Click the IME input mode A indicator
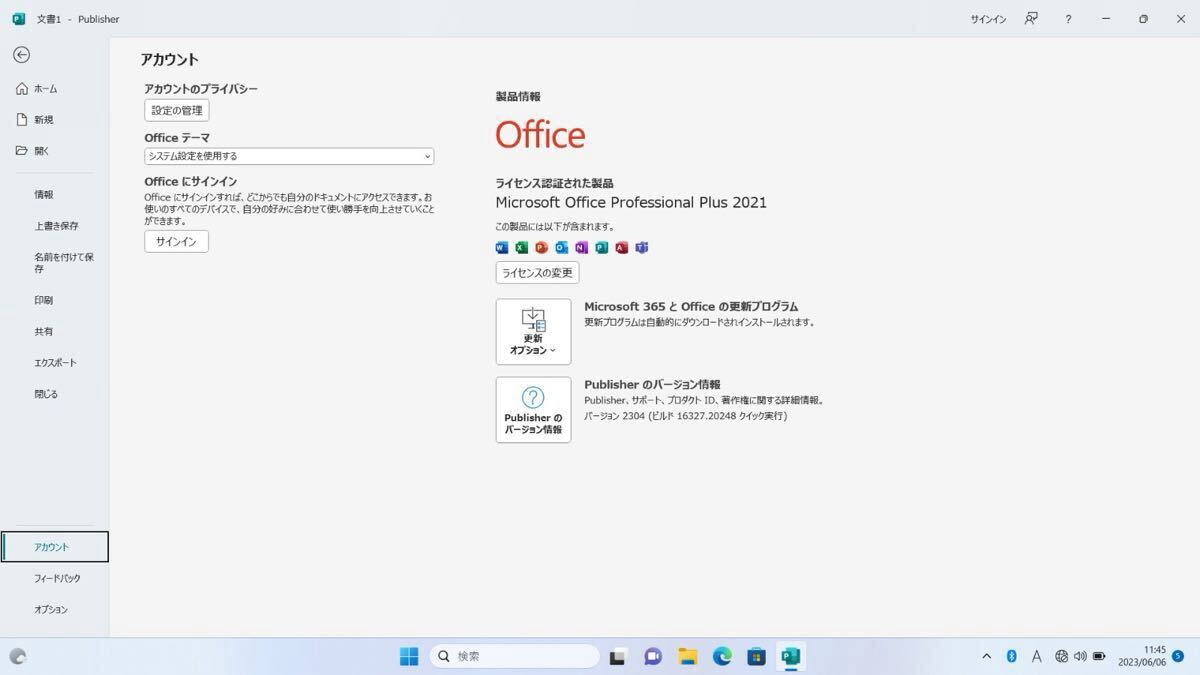 click(1036, 657)
